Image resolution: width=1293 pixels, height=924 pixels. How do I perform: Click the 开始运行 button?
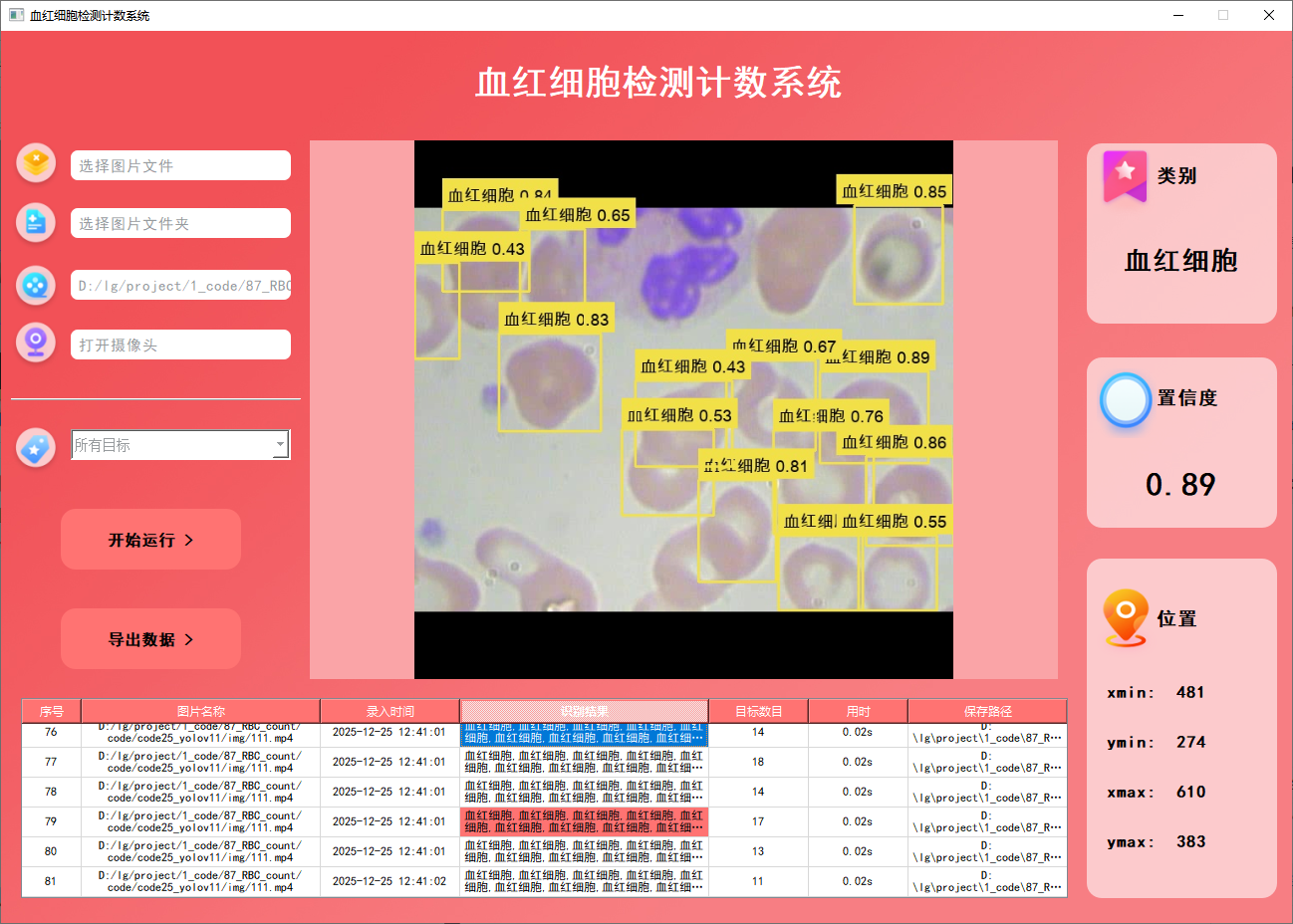point(150,540)
